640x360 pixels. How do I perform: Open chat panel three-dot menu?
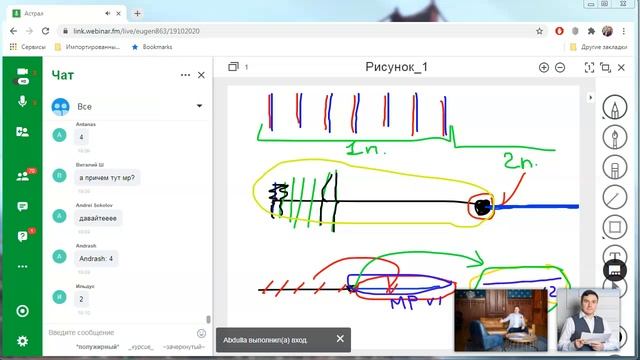point(185,75)
